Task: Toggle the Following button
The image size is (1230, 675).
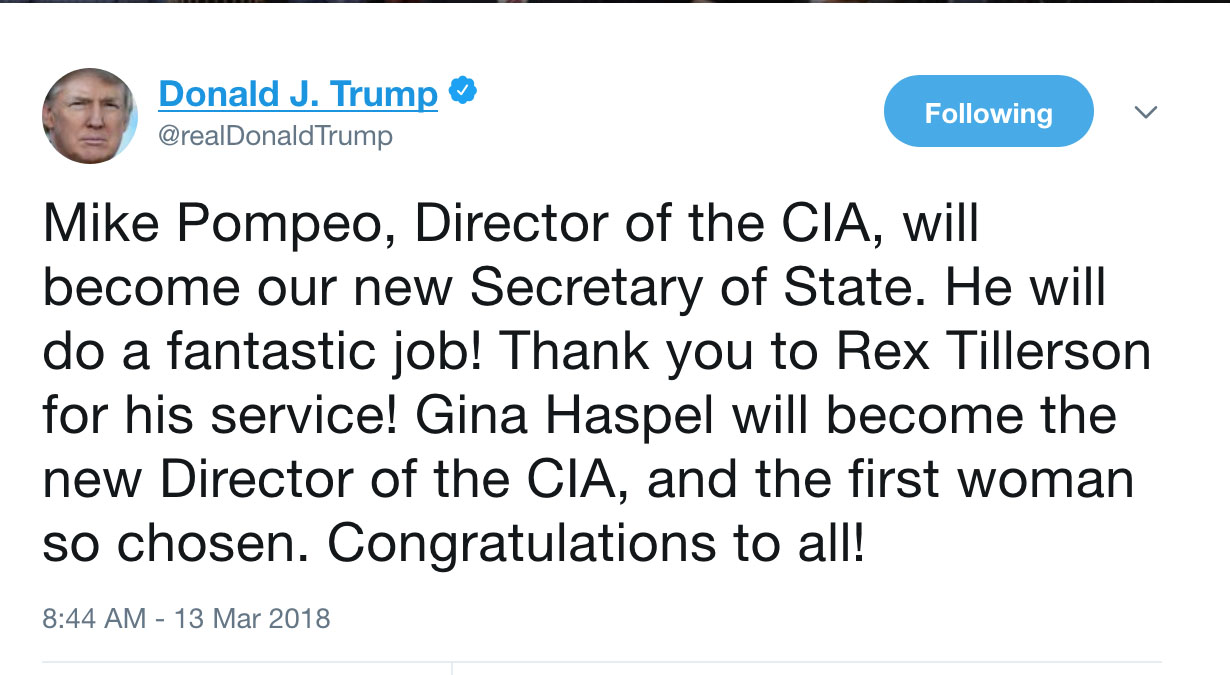Action: click(988, 112)
